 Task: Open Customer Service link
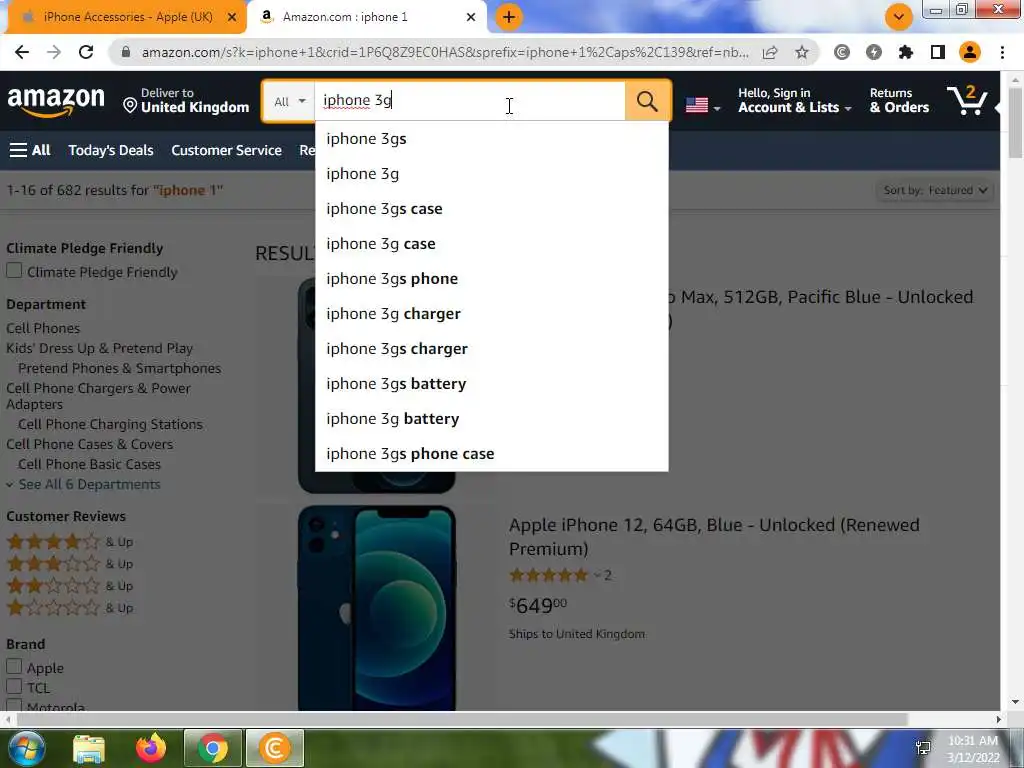pos(227,150)
